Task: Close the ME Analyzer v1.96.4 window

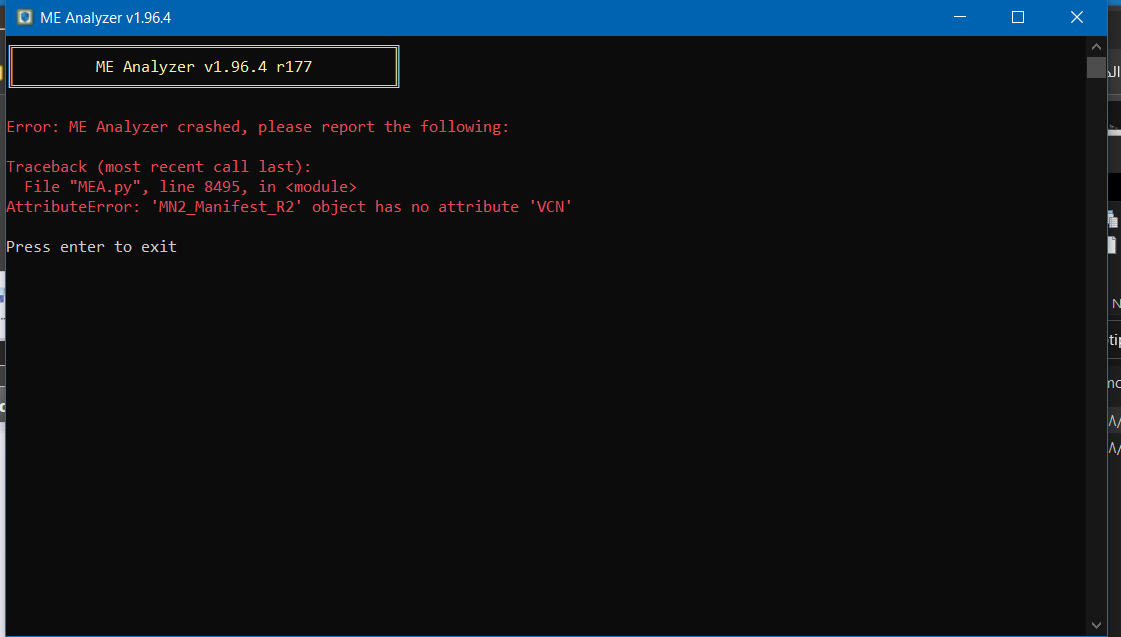Action: (x=1077, y=17)
